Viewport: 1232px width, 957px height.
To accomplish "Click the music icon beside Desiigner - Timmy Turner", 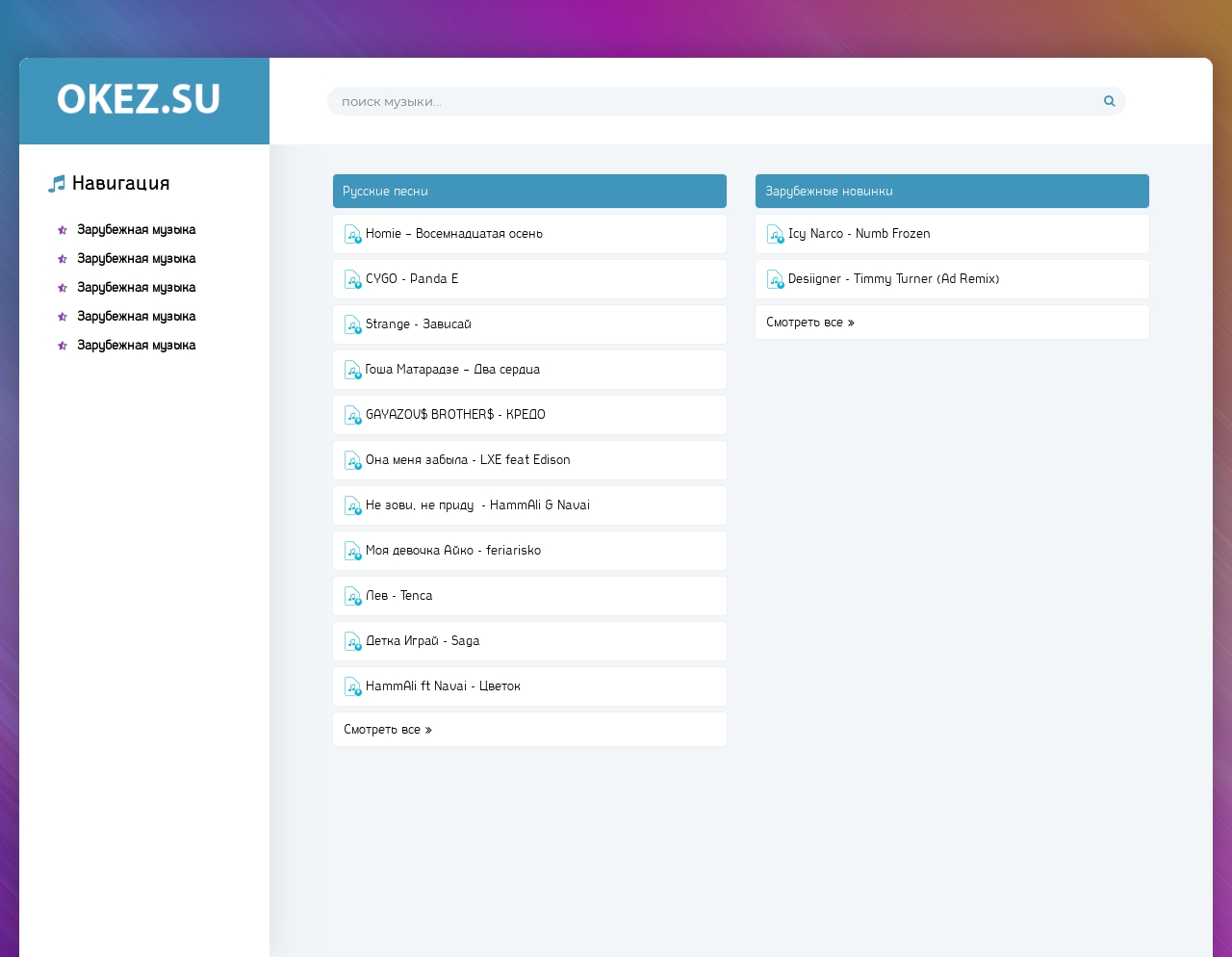I will point(776,279).
